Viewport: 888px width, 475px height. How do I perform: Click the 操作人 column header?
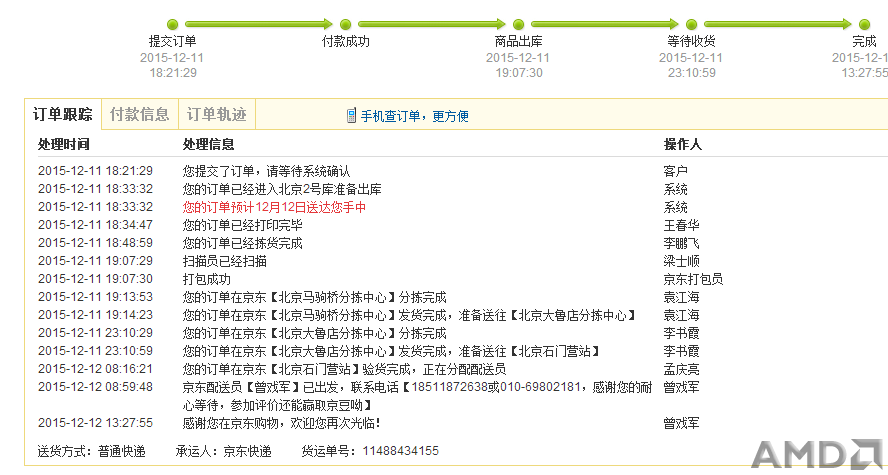tap(682, 144)
